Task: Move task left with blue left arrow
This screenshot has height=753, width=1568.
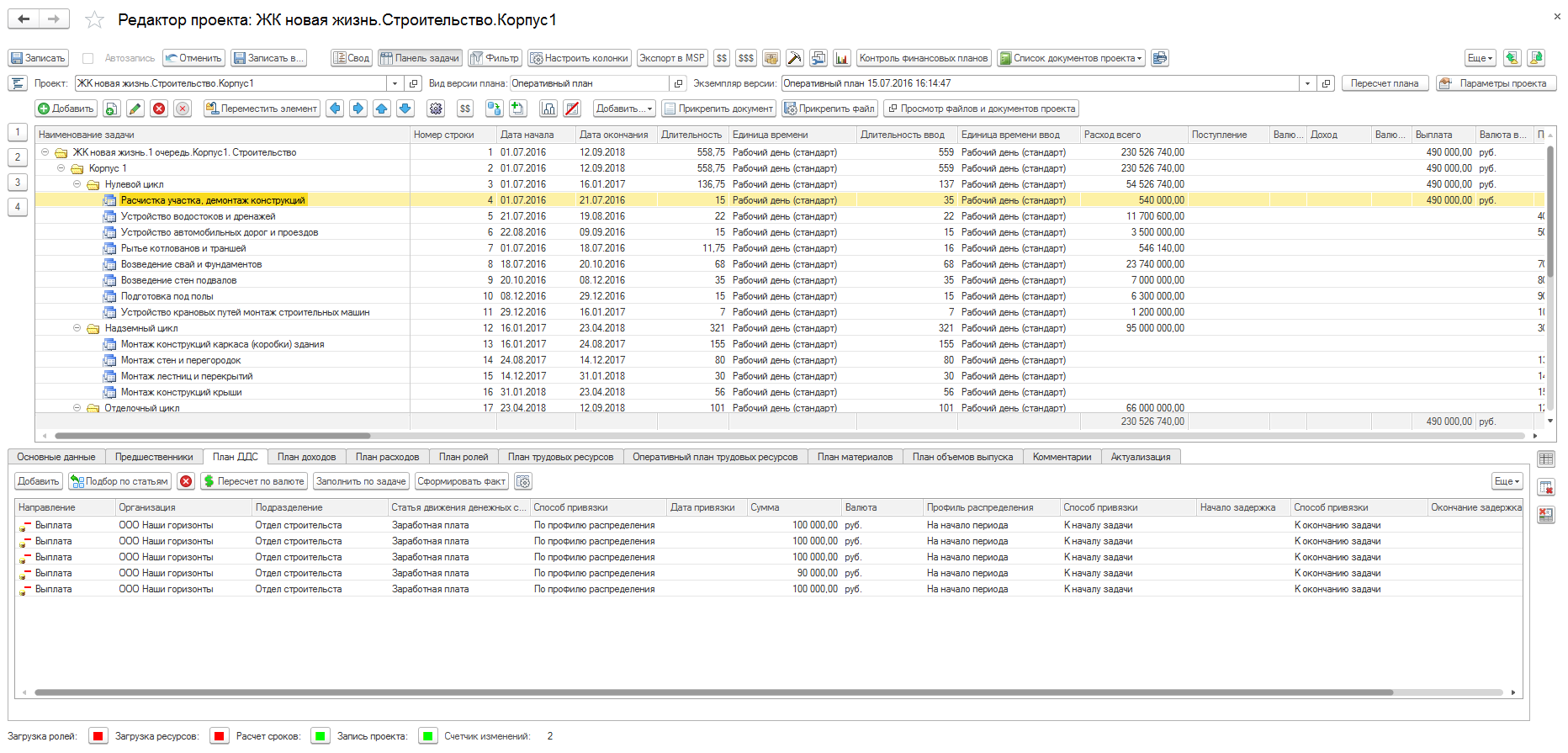Action: (x=335, y=109)
